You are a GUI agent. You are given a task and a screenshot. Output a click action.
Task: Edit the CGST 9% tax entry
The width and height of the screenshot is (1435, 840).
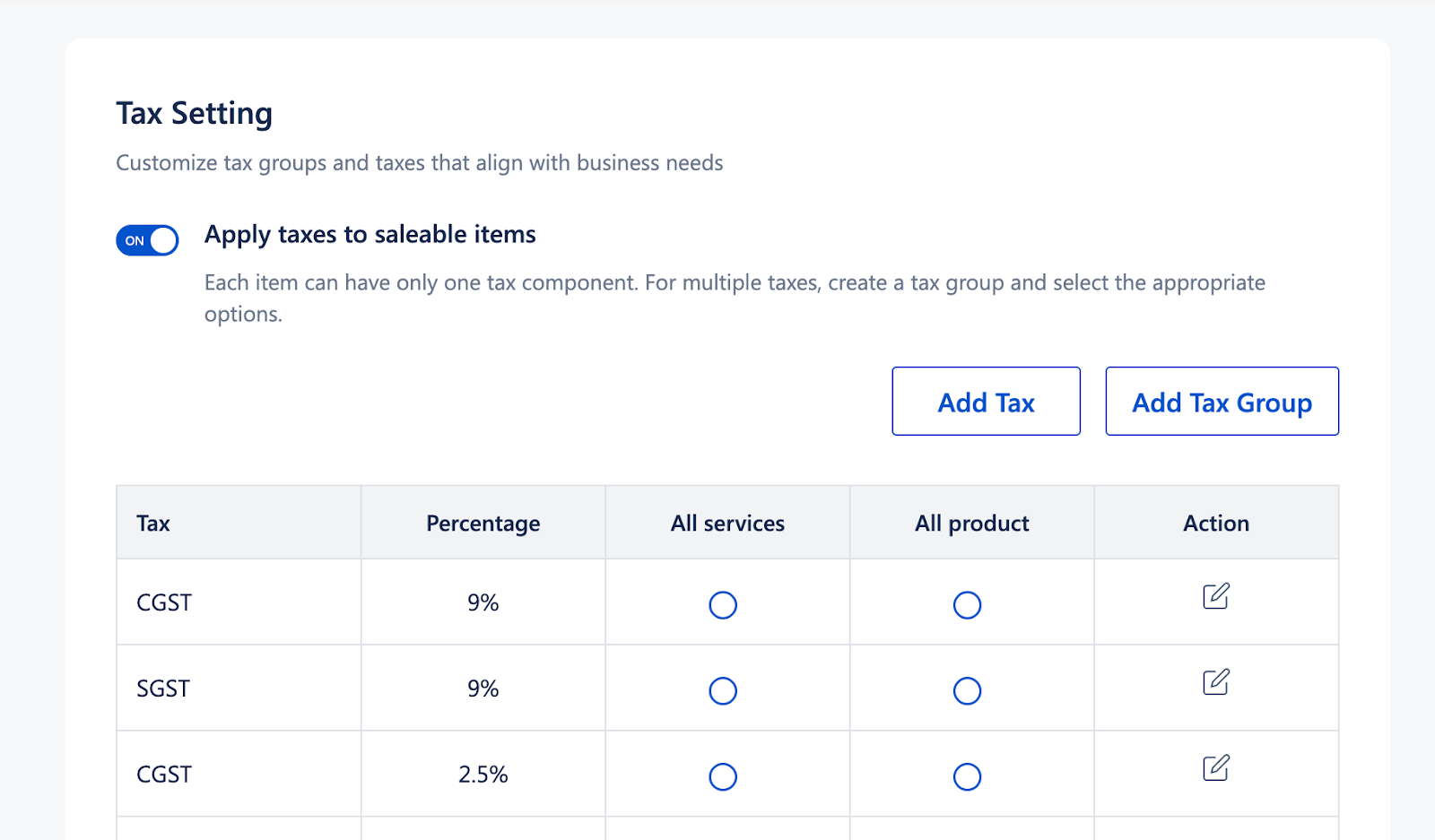click(1215, 596)
